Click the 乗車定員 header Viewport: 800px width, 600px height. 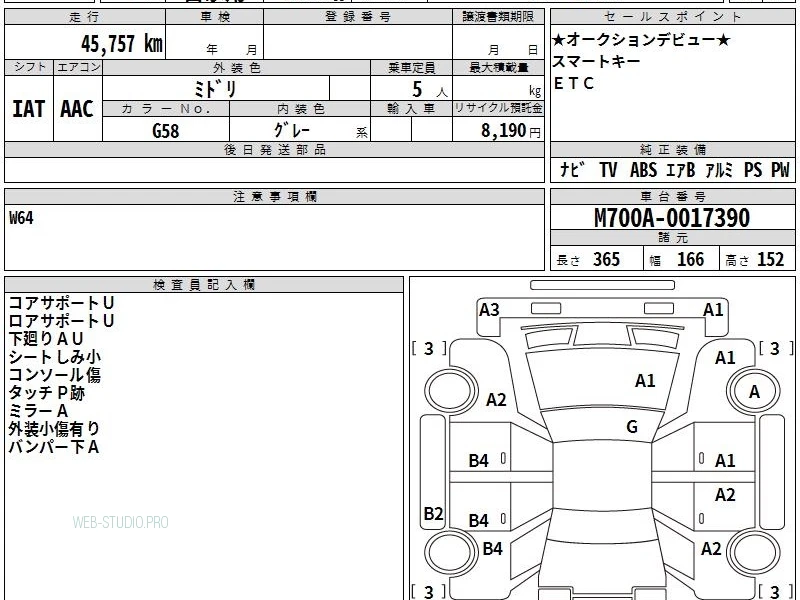[411, 68]
